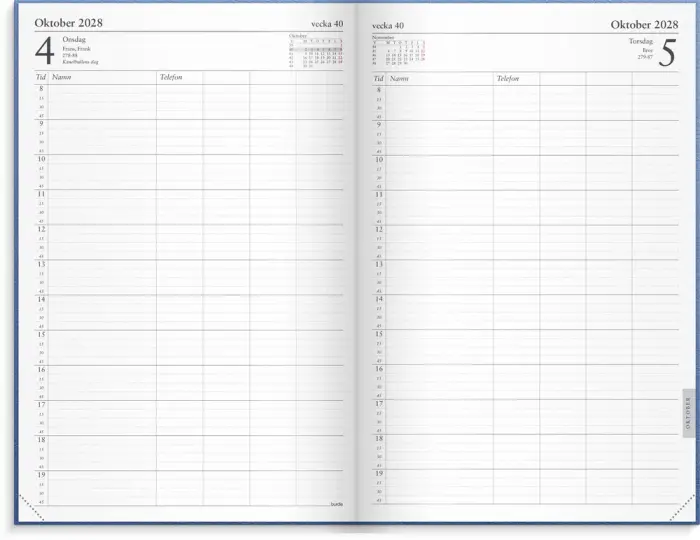Click hour 12 label on Onsdag page

click(41, 229)
